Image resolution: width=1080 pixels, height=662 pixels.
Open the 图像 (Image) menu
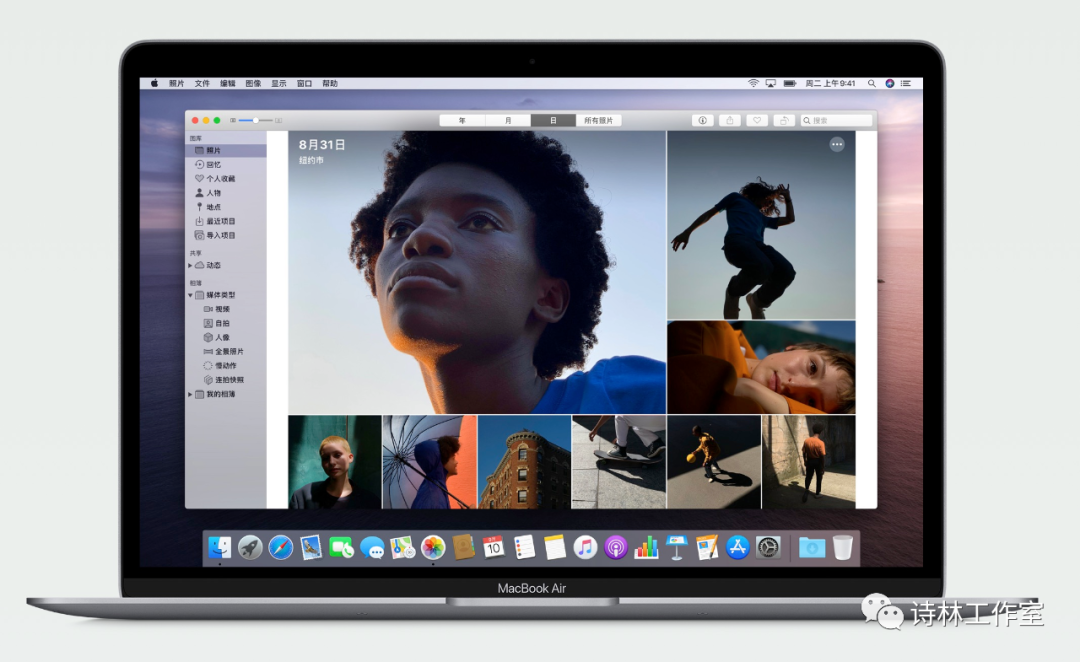(253, 83)
